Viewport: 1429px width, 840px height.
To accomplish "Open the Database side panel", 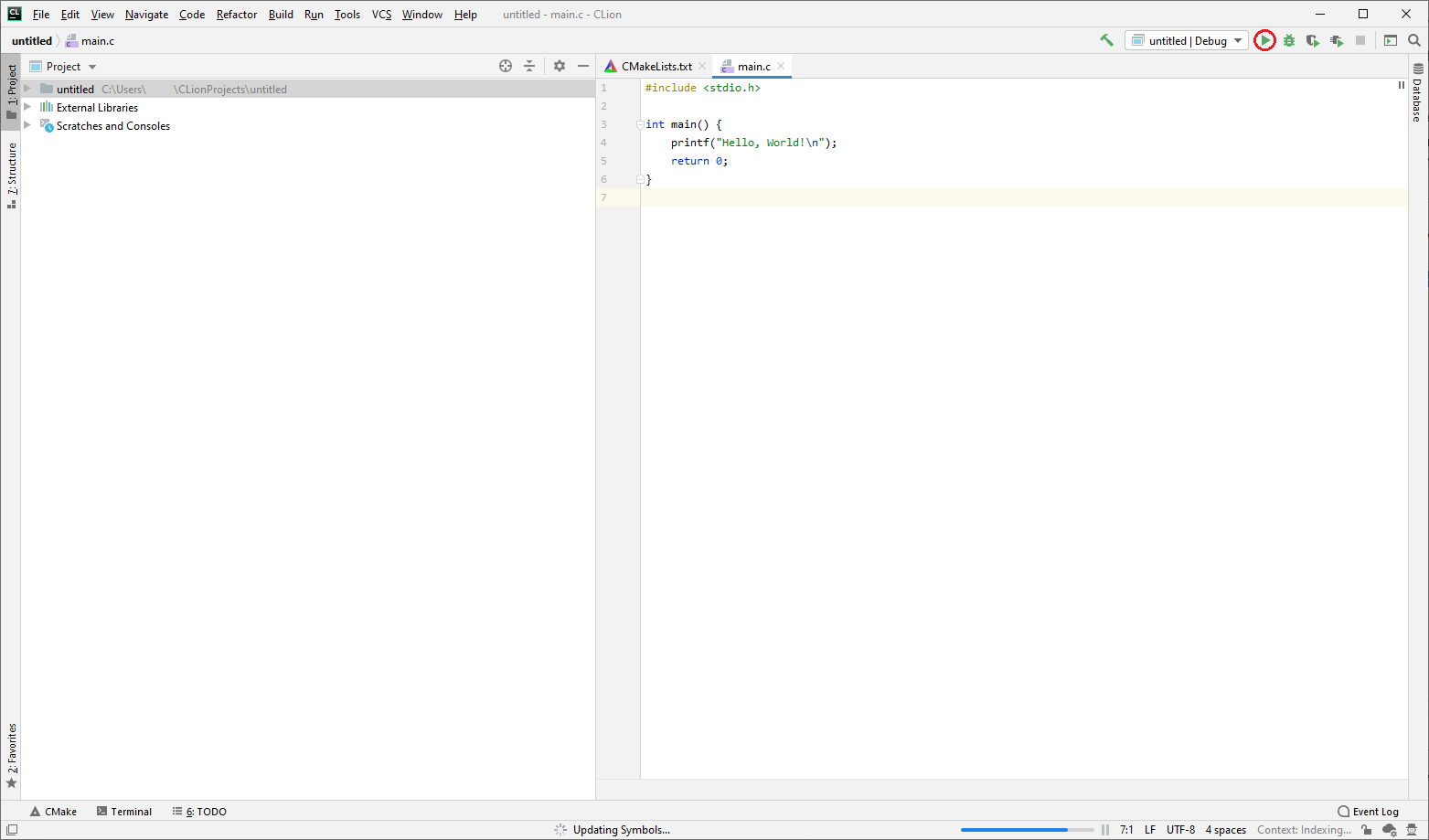I will tap(1418, 92).
